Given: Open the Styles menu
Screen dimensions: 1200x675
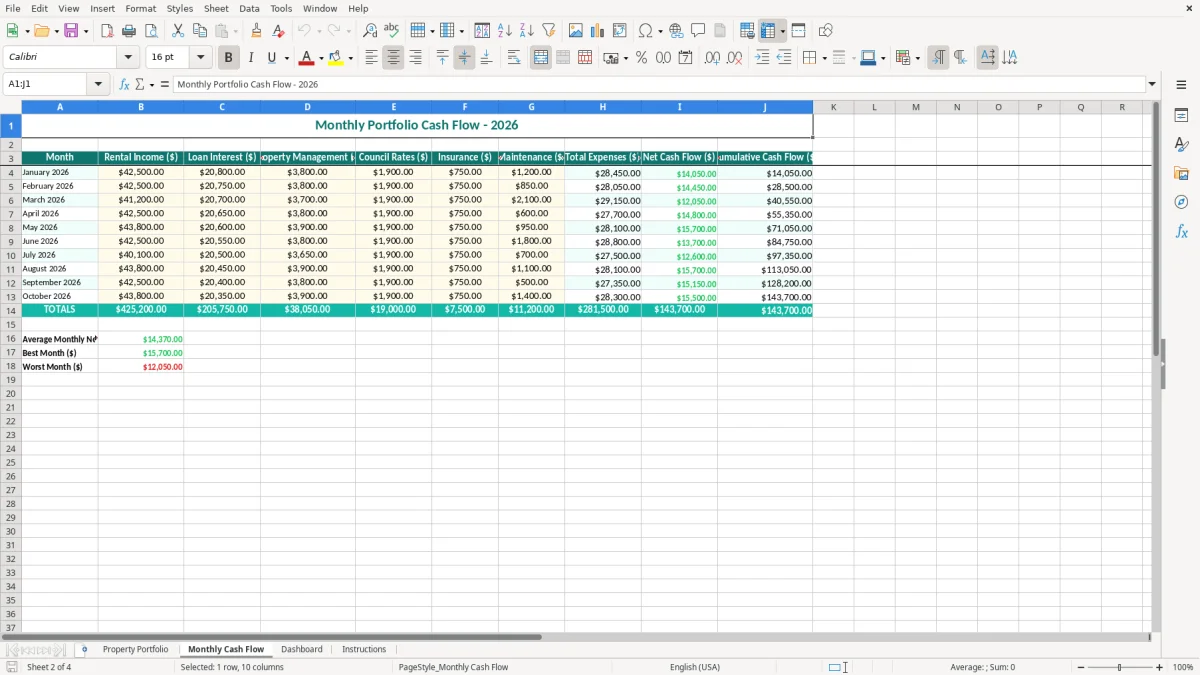Looking at the screenshot, I should (x=180, y=8).
